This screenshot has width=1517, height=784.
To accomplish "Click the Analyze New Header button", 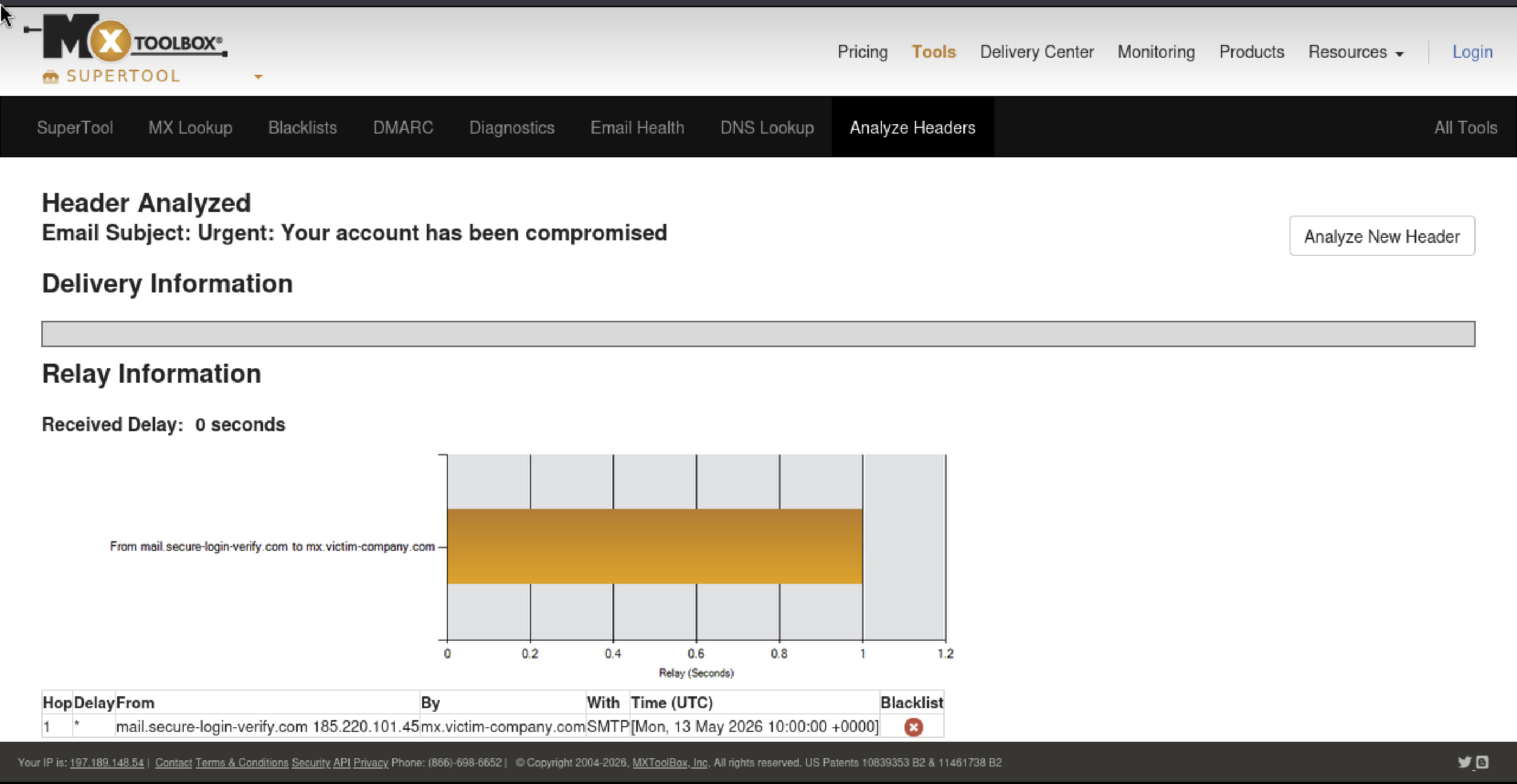I will 1382,236.
